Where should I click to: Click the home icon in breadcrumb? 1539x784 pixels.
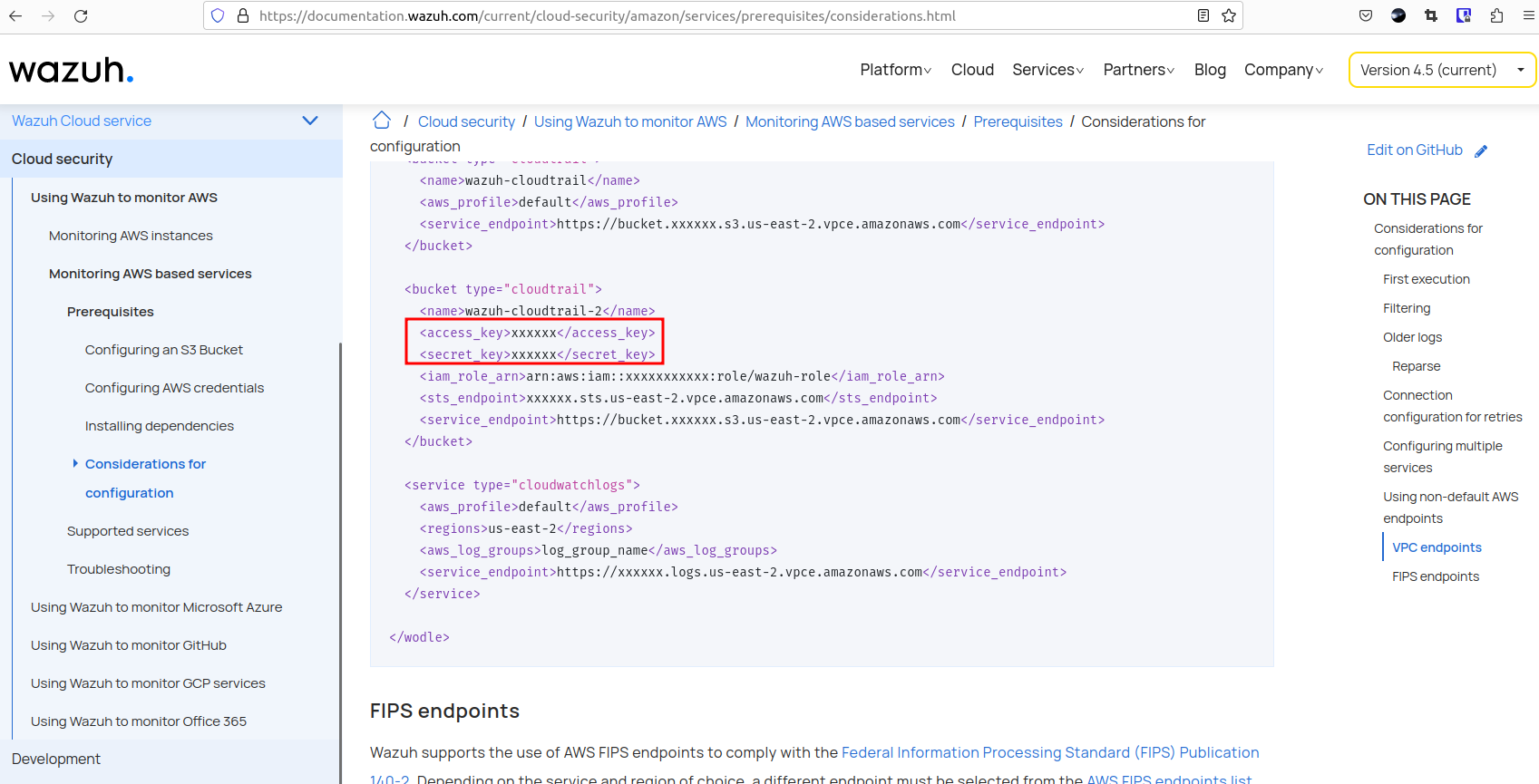(382, 120)
